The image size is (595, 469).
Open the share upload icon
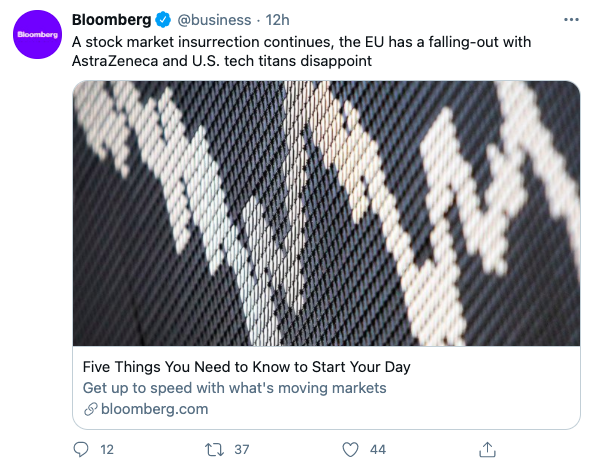[x=487, y=449]
